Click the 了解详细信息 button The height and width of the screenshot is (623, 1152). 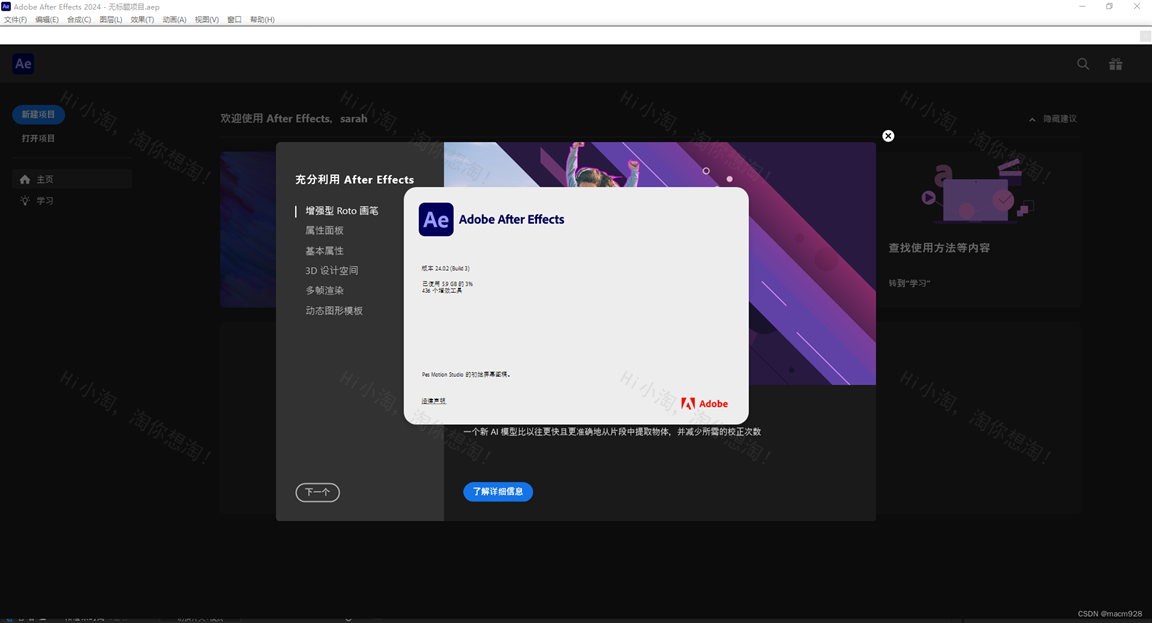pyautogui.click(x=498, y=491)
